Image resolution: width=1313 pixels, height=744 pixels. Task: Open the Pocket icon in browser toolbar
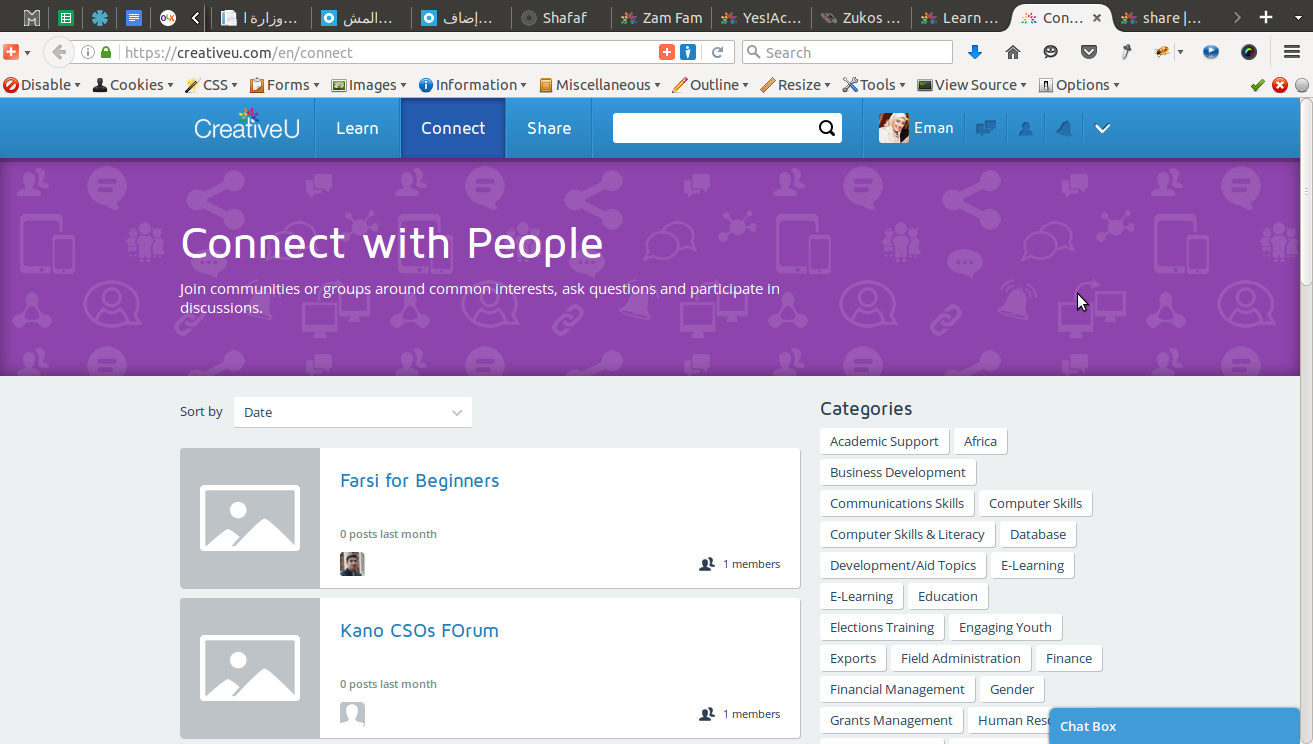tap(1089, 52)
